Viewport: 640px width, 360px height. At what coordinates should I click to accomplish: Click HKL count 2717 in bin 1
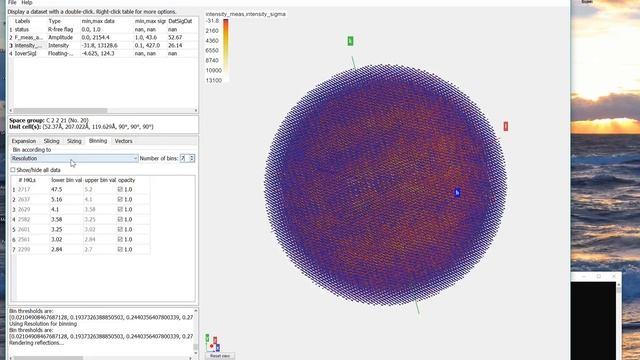coord(24,189)
